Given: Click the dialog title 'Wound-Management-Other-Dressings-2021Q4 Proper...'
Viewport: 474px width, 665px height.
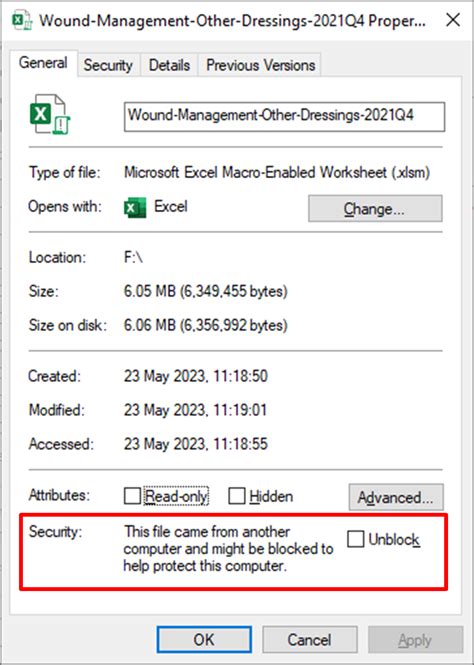Looking at the screenshot, I should click(x=232, y=20).
